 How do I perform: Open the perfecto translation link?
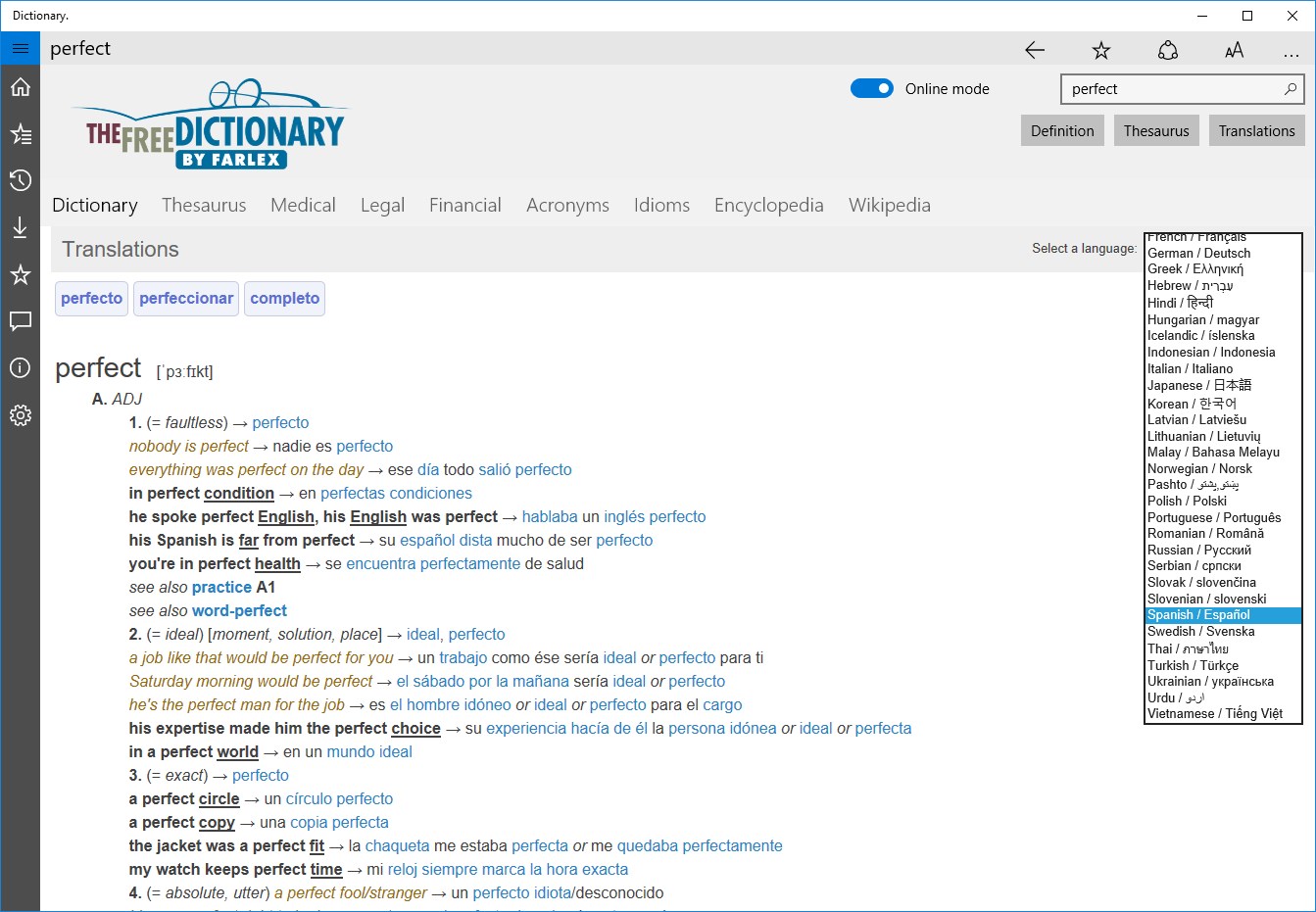[x=90, y=299]
